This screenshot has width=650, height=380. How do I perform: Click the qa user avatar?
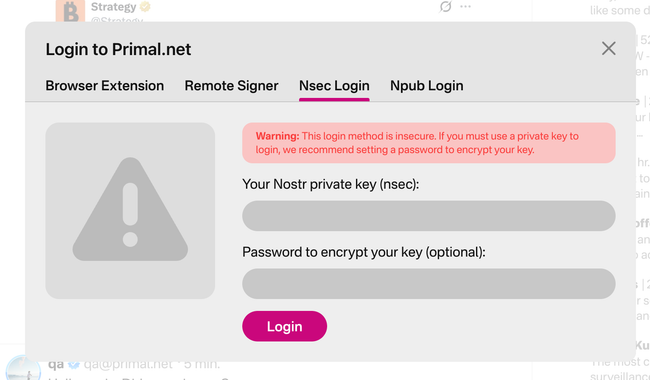click(x=23, y=368)
